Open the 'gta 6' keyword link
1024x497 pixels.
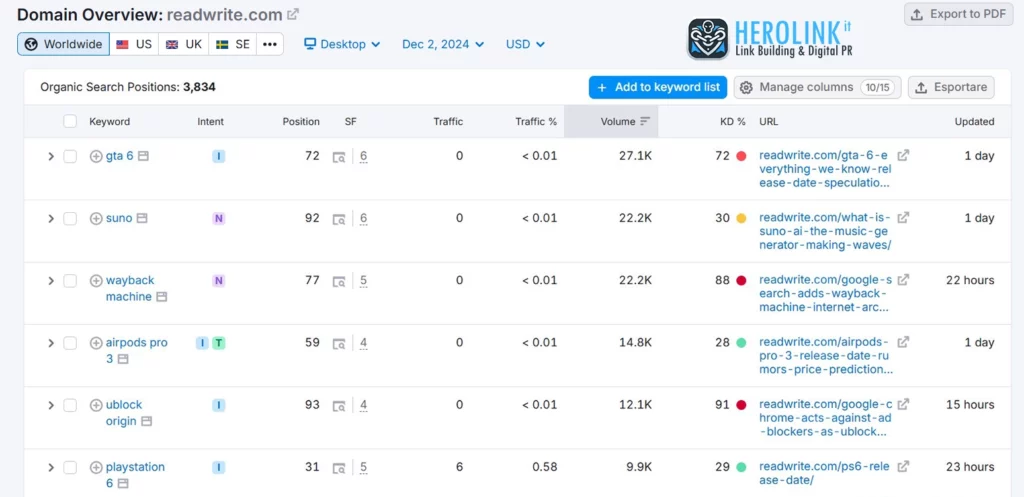[120, 156]
